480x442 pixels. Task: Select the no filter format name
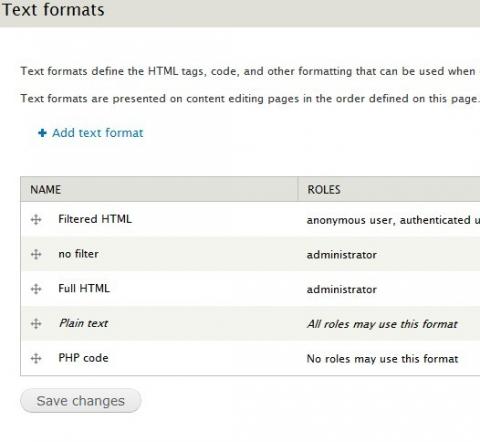[78, 254]
